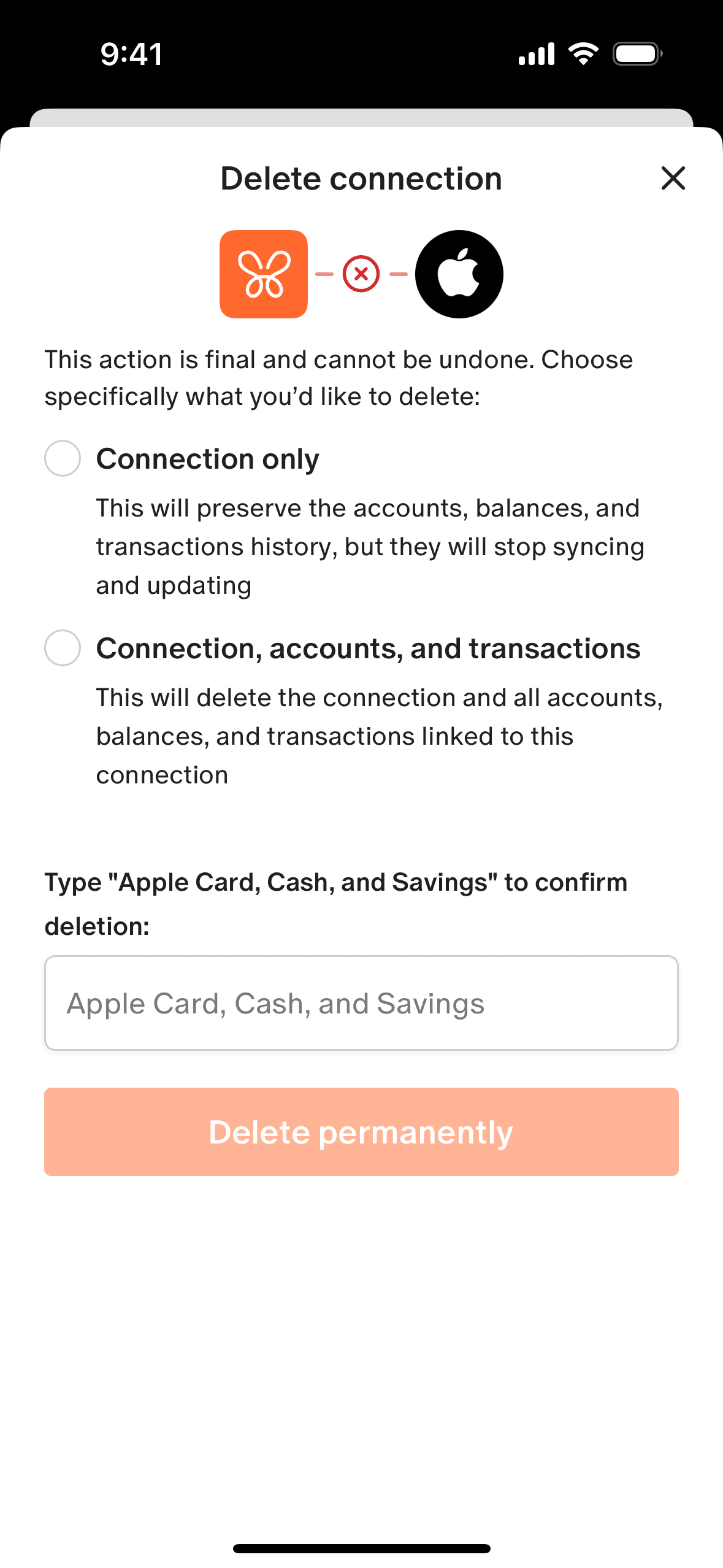Focus the Apple Card, Cash, and Savings field
This screenshot has height=1568, width=723.
point(361,1003)
